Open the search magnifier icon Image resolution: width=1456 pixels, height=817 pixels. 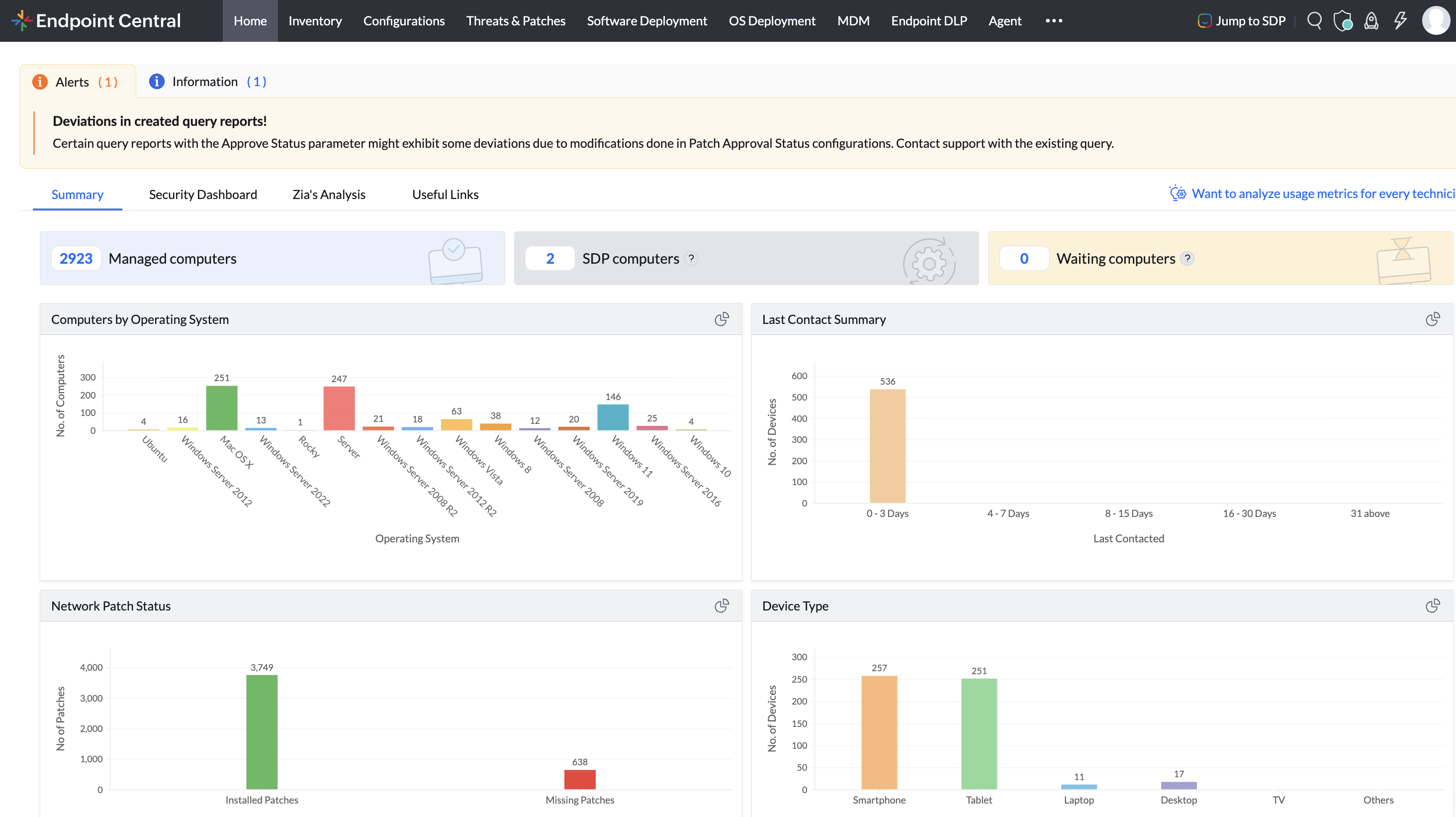point(1315,21)
